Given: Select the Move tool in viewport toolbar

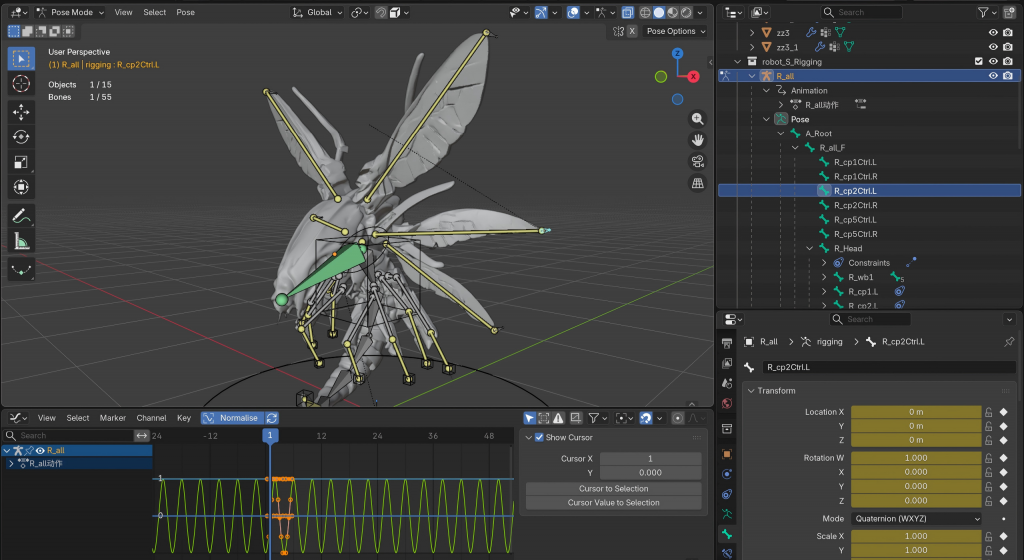Looking at the screenshot, I should pos(21,112).
